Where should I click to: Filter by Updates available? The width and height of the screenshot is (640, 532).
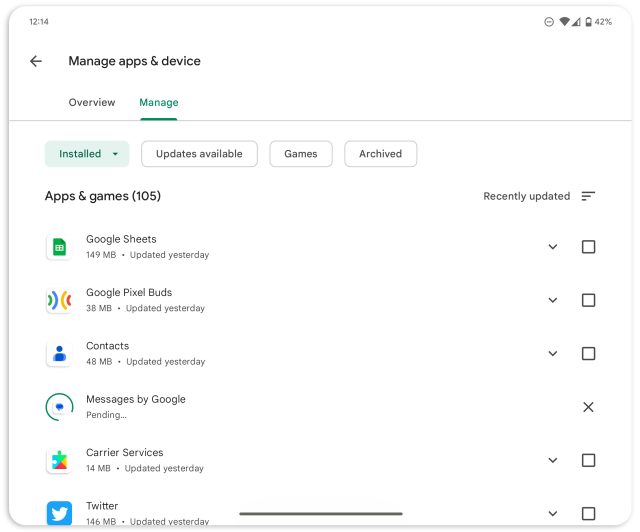coord(199,154)
